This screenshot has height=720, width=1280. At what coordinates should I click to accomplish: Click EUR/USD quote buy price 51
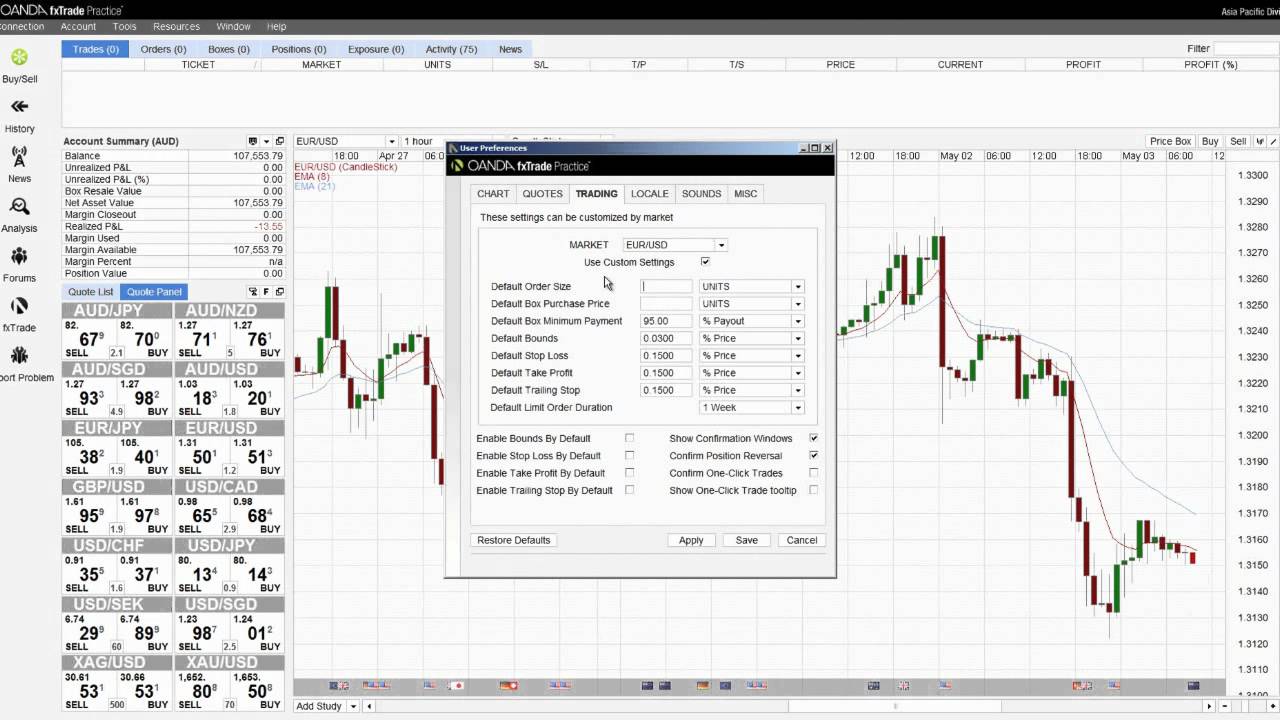[x=258, y=457]
